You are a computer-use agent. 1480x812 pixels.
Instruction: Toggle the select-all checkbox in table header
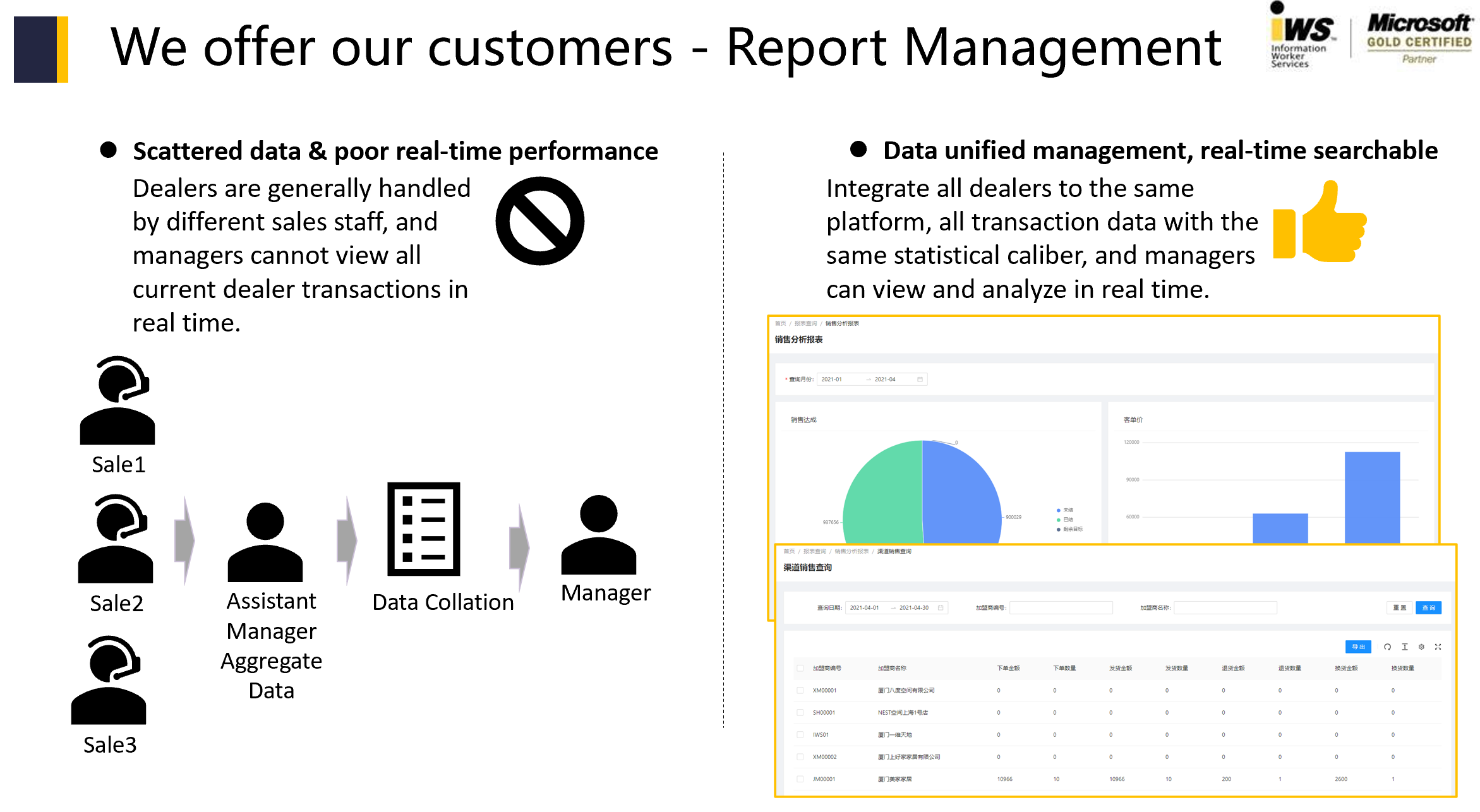tap(800, 668)
